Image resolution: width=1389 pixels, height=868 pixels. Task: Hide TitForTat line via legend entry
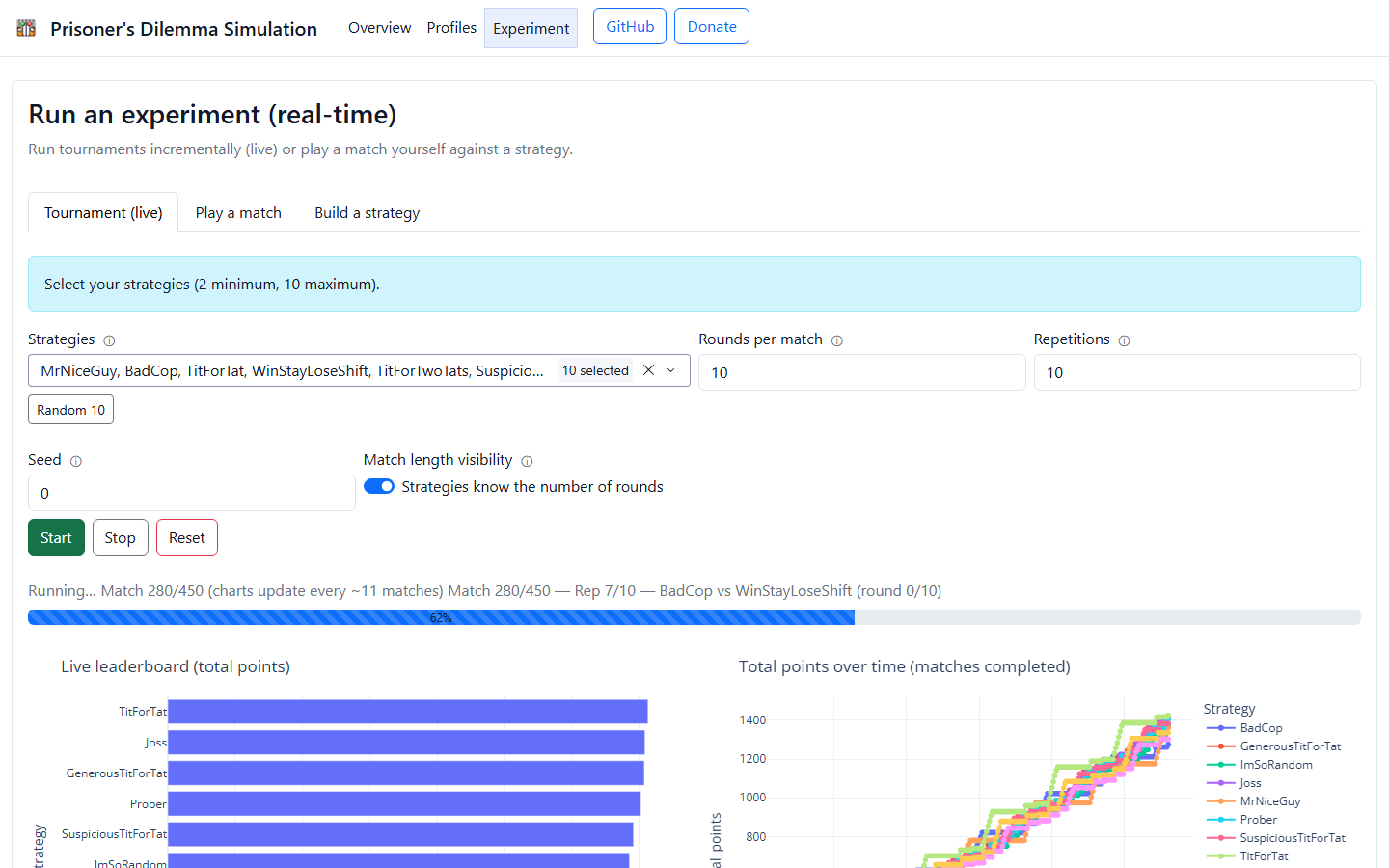click(1264, 856)
